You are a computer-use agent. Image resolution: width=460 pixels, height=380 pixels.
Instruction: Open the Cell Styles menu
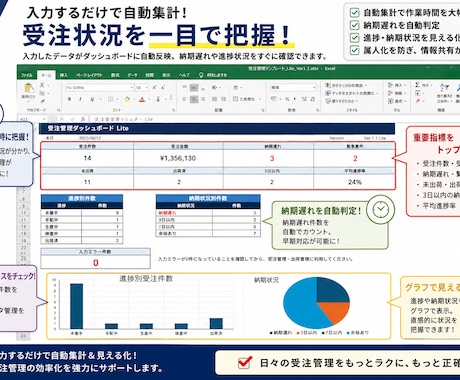(341, 101)
